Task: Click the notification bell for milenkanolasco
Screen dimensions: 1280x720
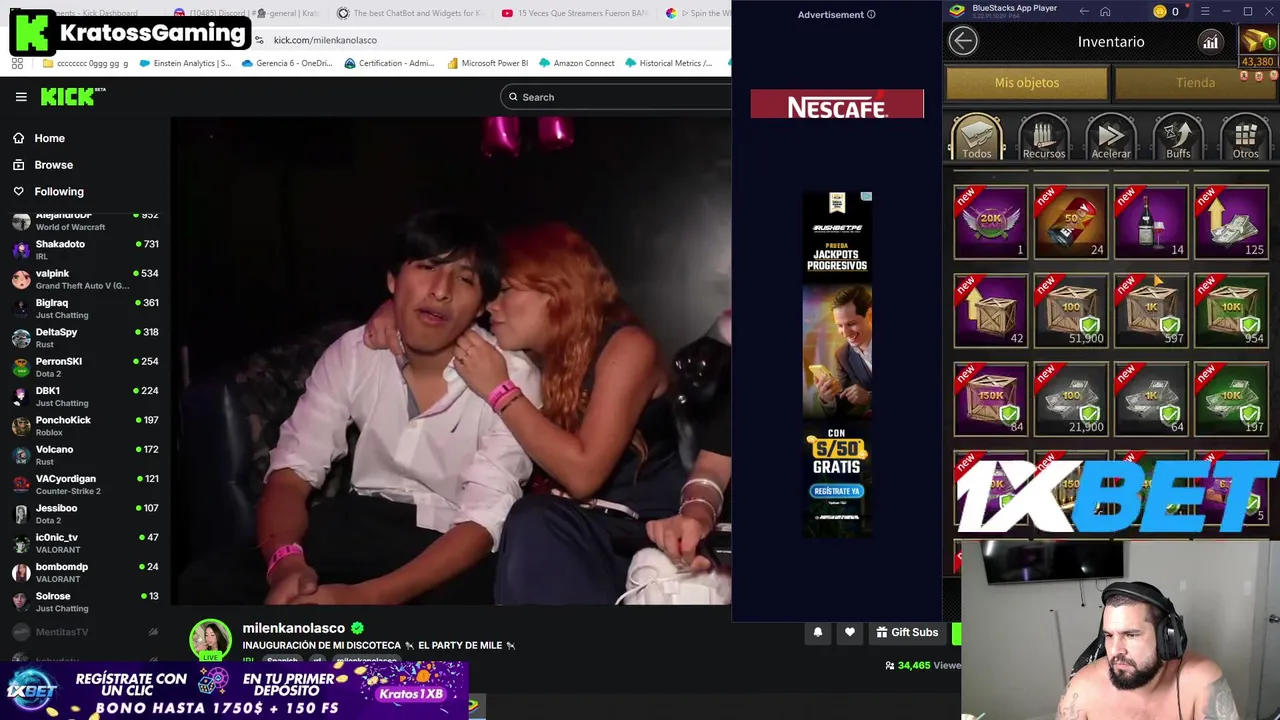Action: [817, 632]
